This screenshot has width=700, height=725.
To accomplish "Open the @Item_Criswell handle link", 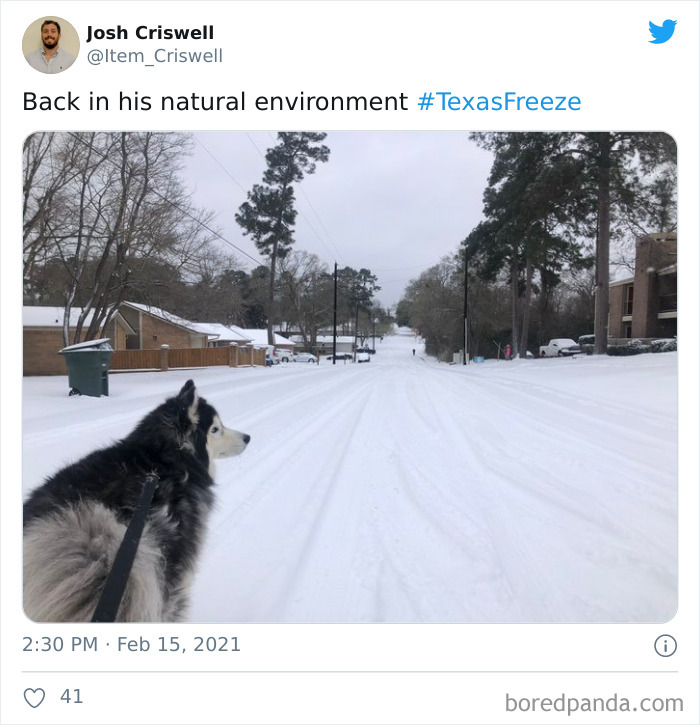I will [x=155, y=56].
